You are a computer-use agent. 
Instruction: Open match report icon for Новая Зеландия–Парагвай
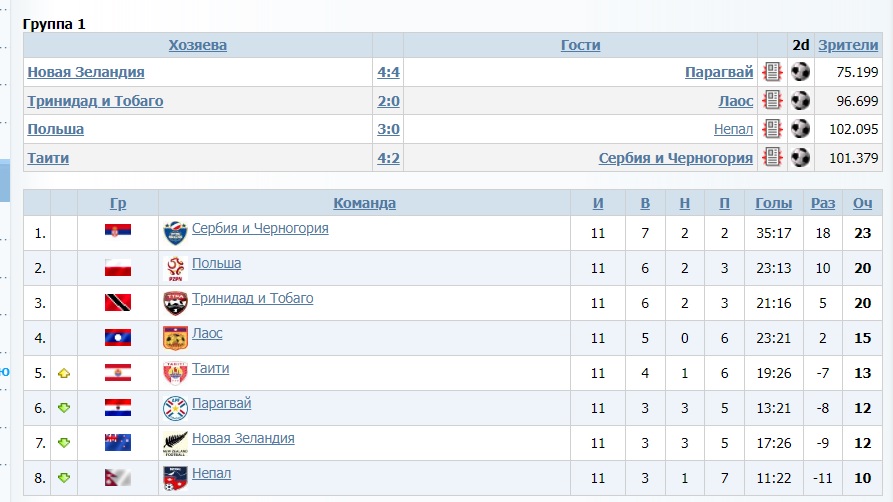coord(772,72)
